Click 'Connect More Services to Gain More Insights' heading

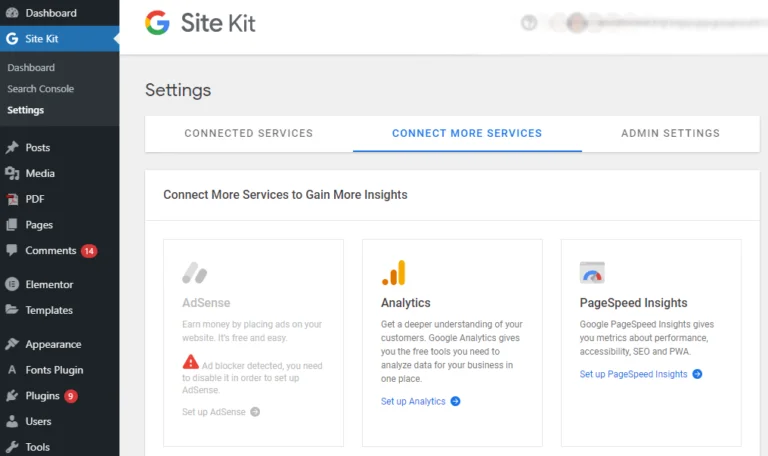point(285,195)
